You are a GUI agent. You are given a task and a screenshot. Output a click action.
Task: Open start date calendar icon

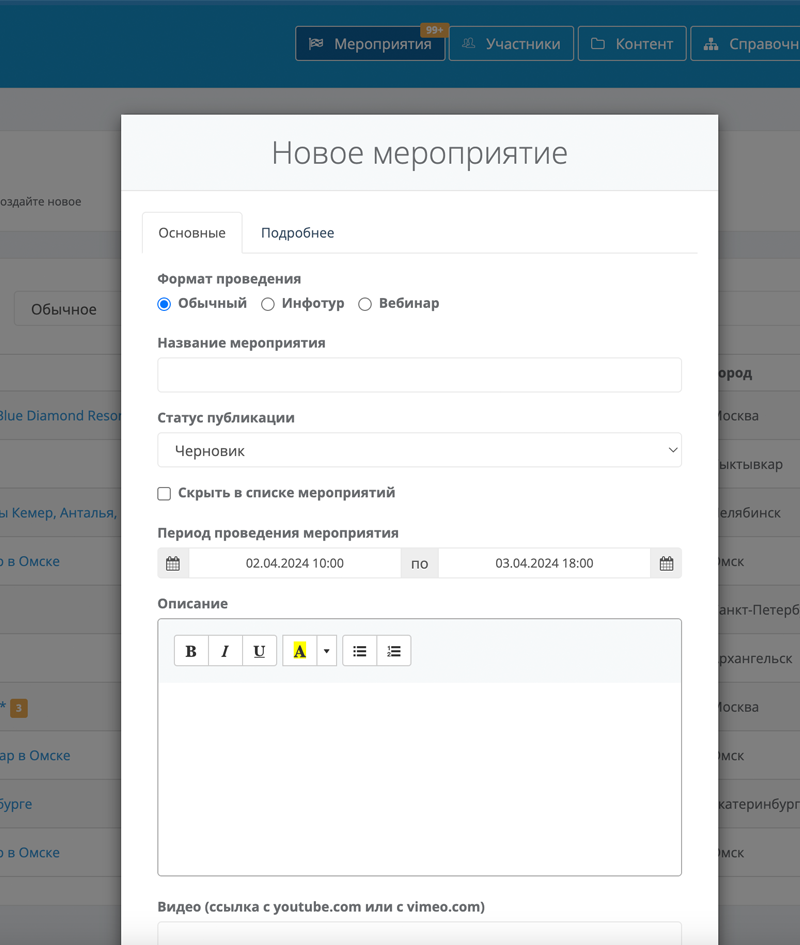[x=173, y=564]
